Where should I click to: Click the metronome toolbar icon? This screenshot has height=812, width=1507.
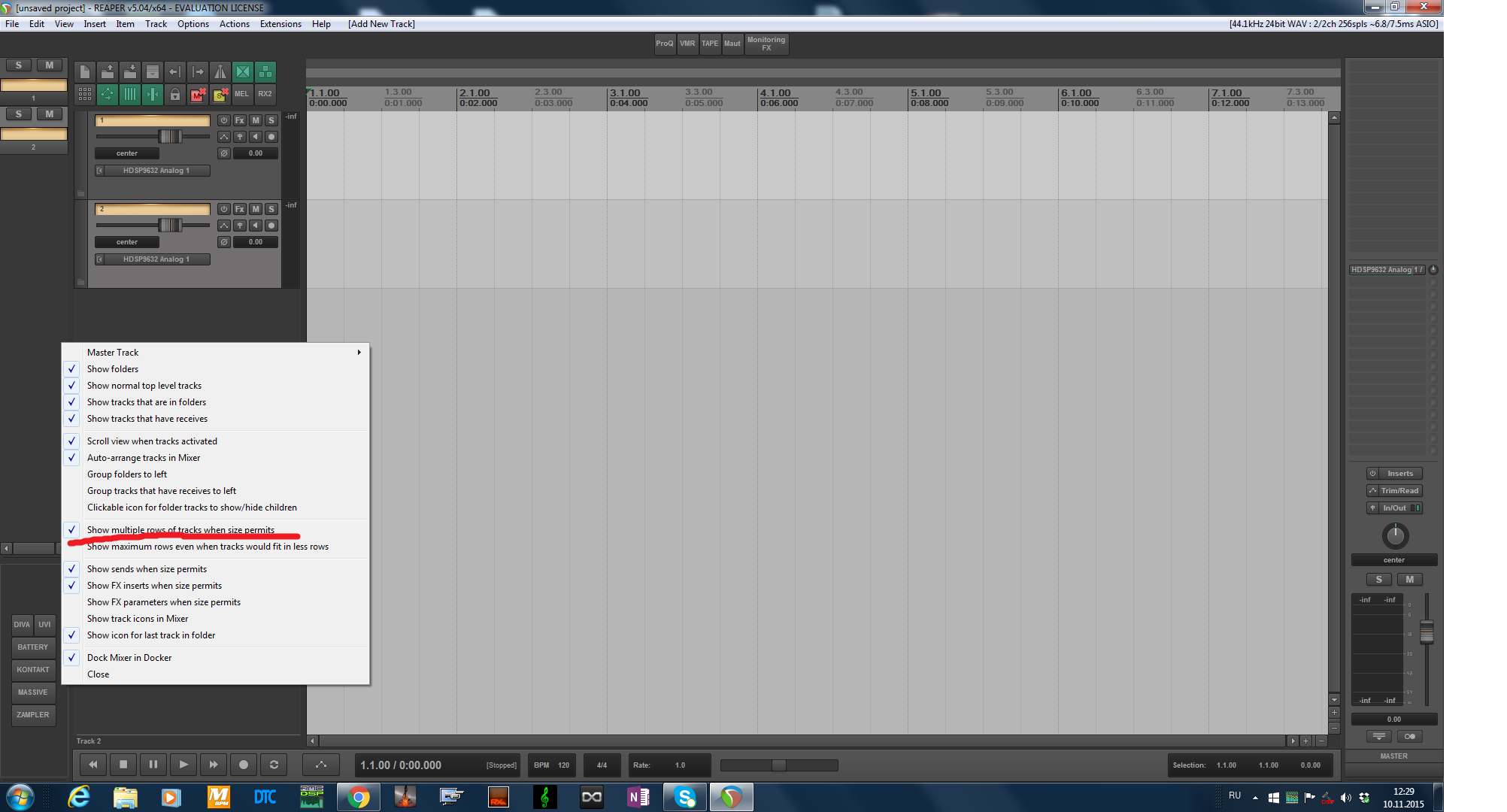point(220,72)
